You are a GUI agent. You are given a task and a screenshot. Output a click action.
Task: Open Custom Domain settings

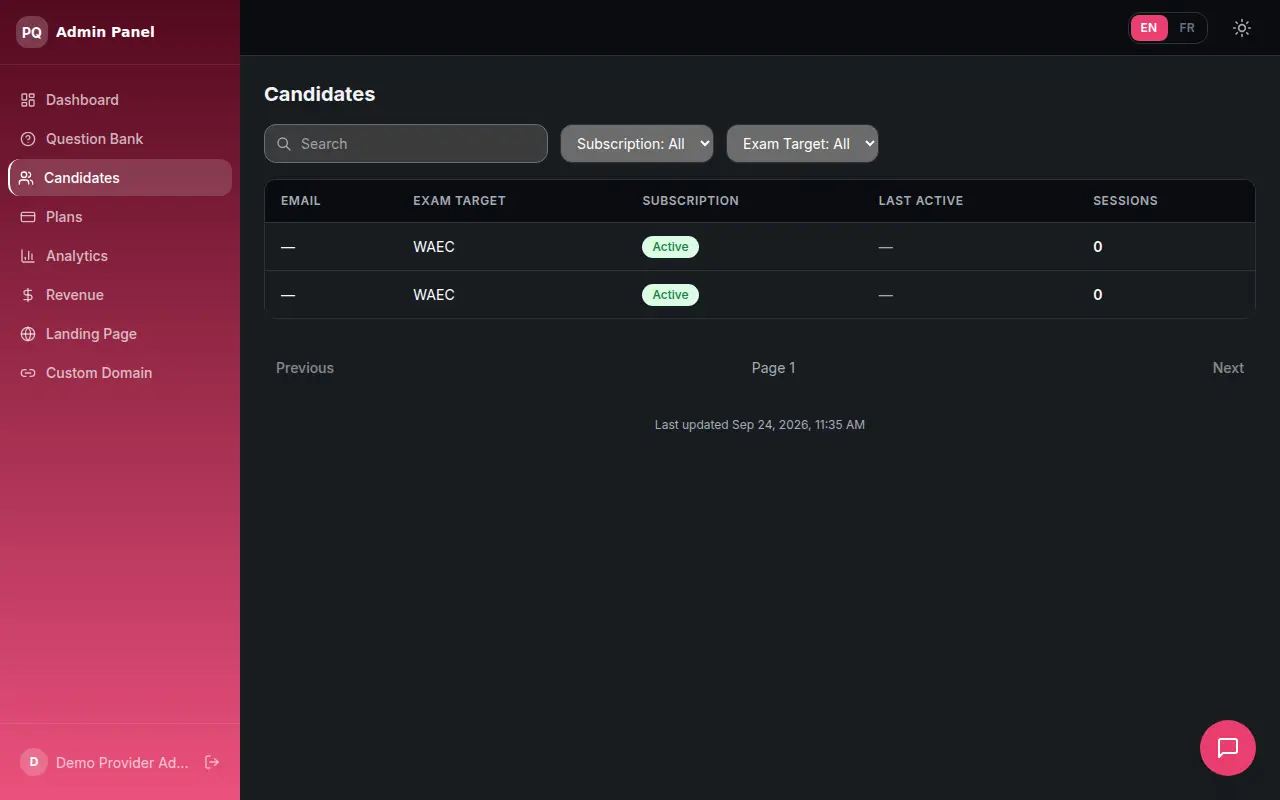[120, 373]
